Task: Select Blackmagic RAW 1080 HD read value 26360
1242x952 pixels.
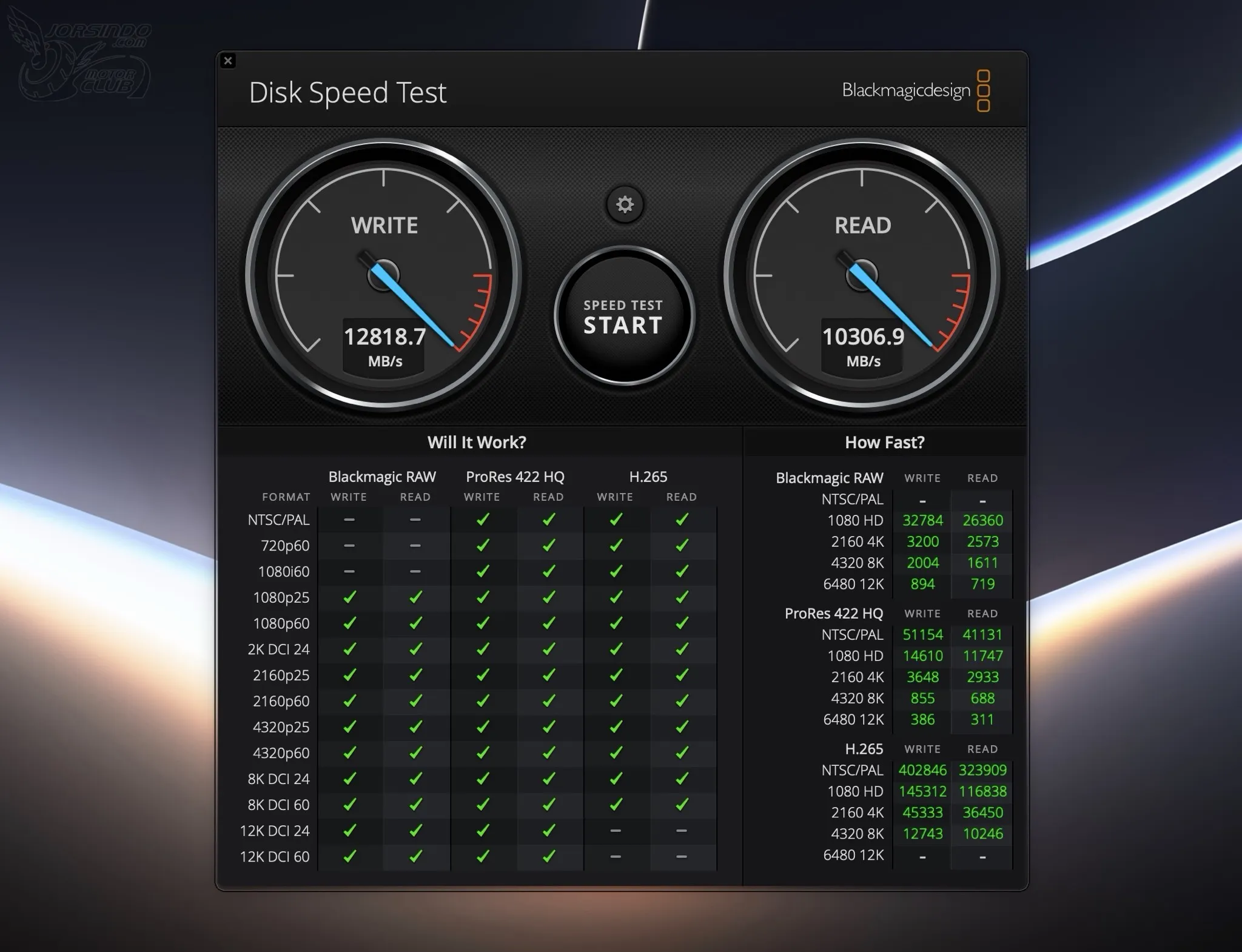Action: (x=982, y=520)
